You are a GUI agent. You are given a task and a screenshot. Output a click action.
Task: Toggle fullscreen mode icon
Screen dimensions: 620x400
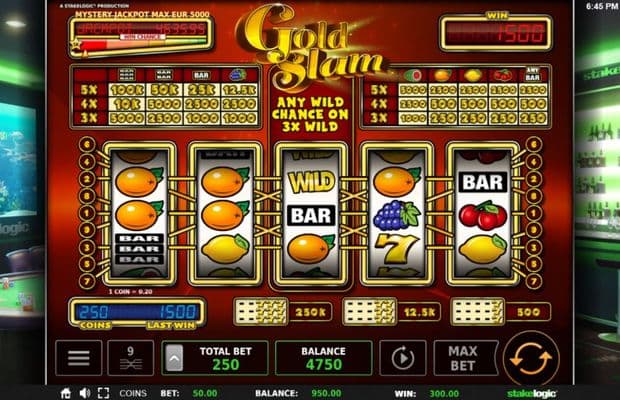pos(103,393)
